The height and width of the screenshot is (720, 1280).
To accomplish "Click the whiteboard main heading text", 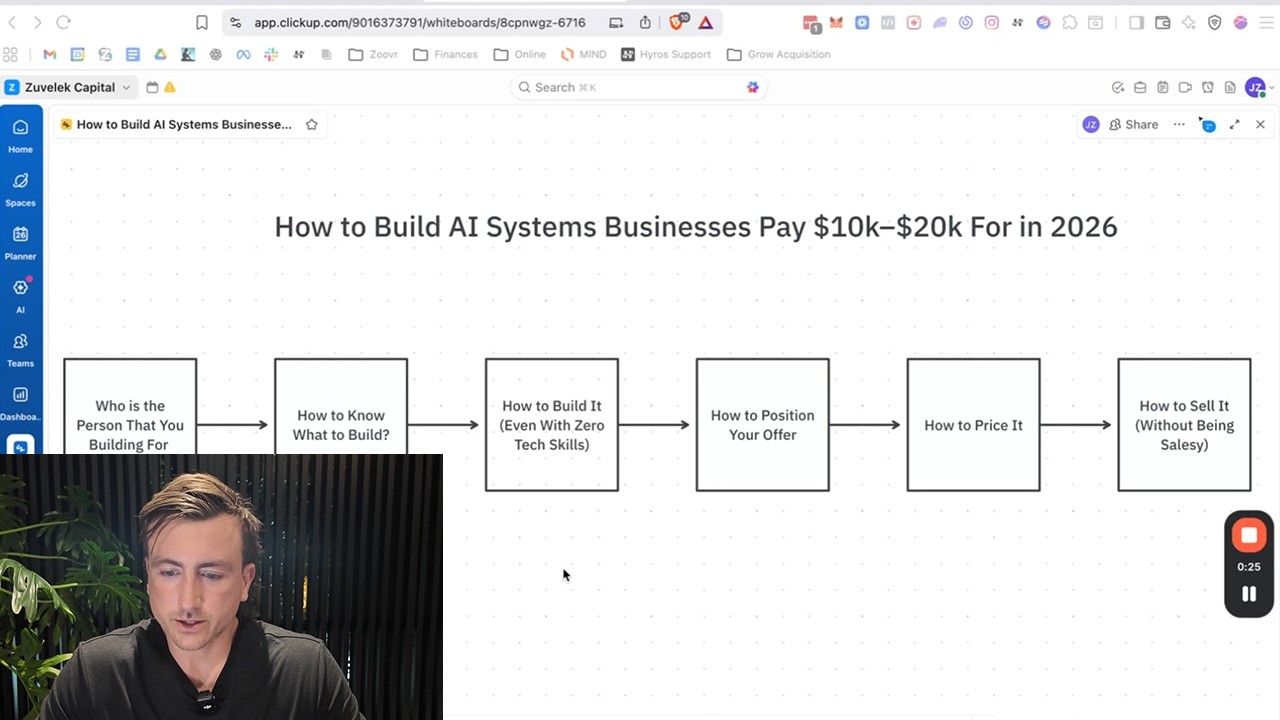I will click(x=696, y=227).
